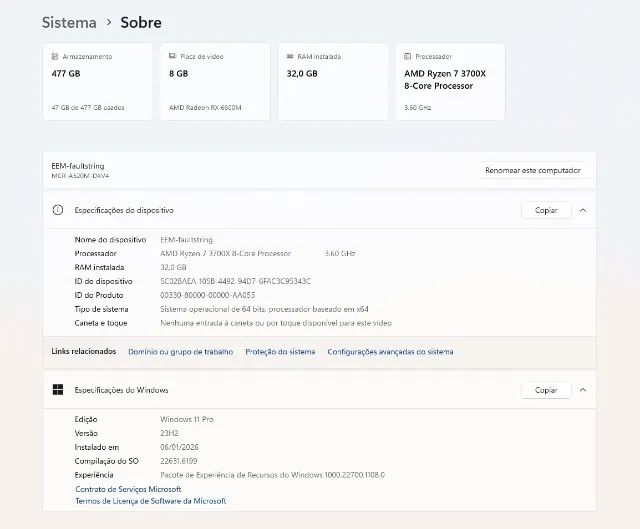Open Termos de Licença de Software da Microsoft
640x529 pixels.
pos(150,501)
